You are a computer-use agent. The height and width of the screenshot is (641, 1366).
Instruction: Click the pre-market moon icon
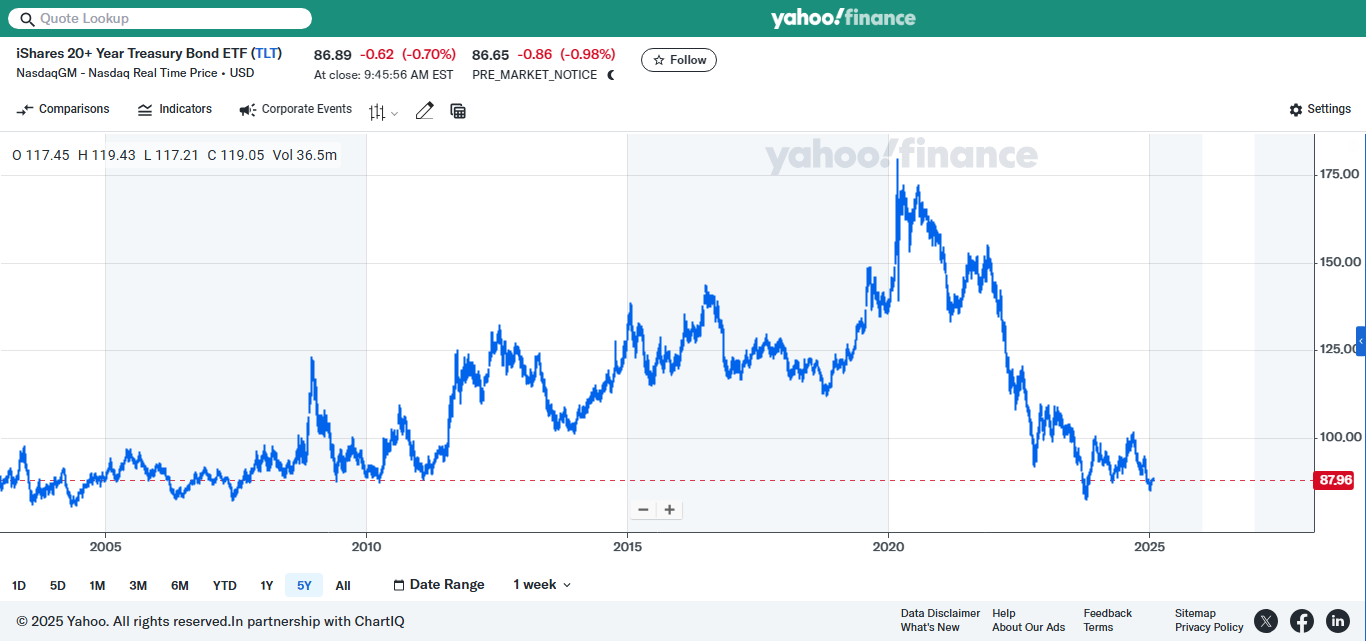[x=611, y=75]
